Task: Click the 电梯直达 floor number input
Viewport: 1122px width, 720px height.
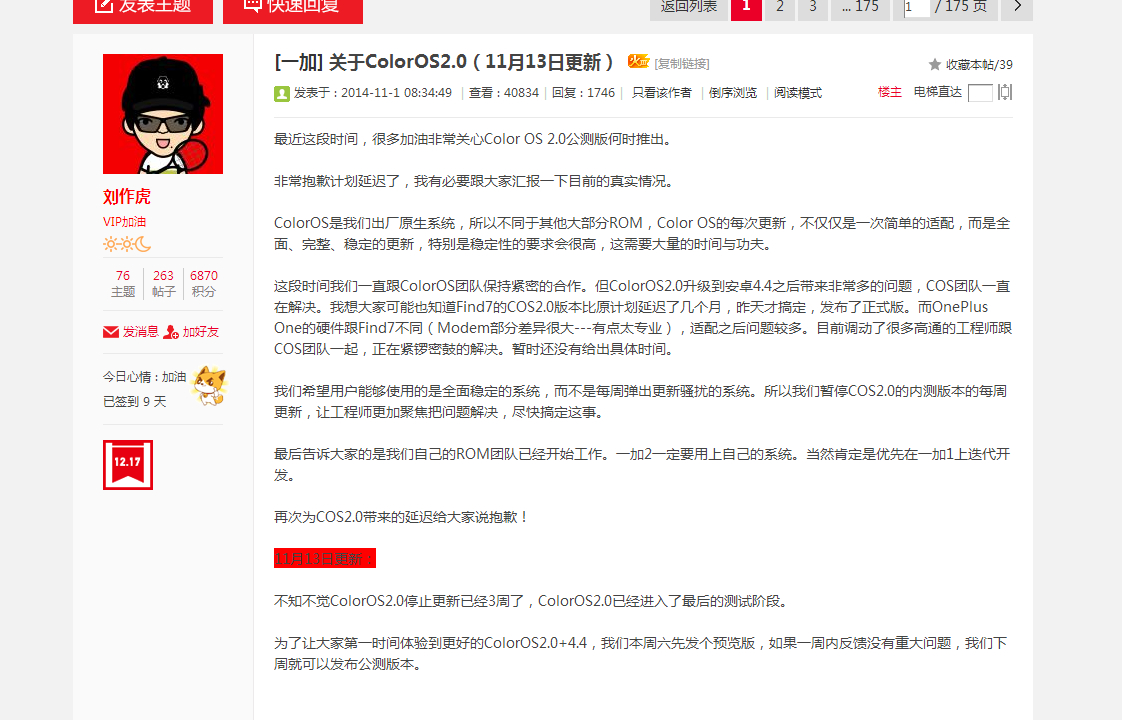Action: pyautogui.click(x=980, y=93)
